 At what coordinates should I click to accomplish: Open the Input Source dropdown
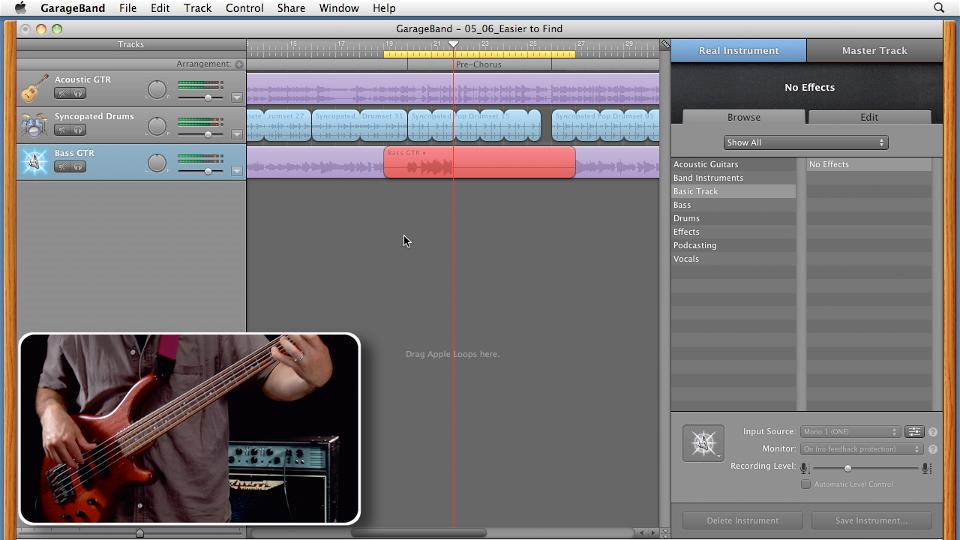coord(850,432)
